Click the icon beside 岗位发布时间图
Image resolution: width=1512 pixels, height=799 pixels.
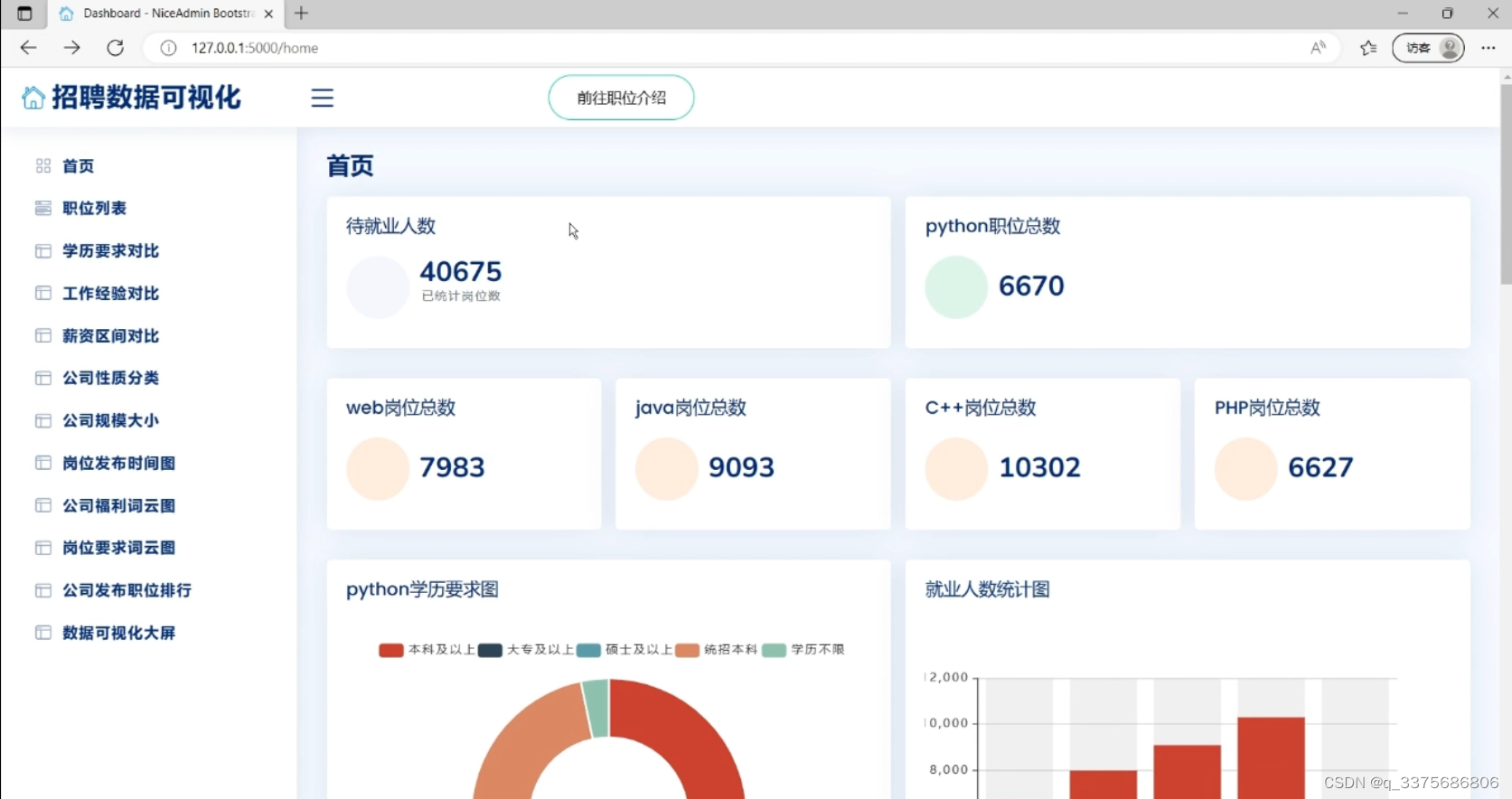pyautogui.click(x=43, y=463)
